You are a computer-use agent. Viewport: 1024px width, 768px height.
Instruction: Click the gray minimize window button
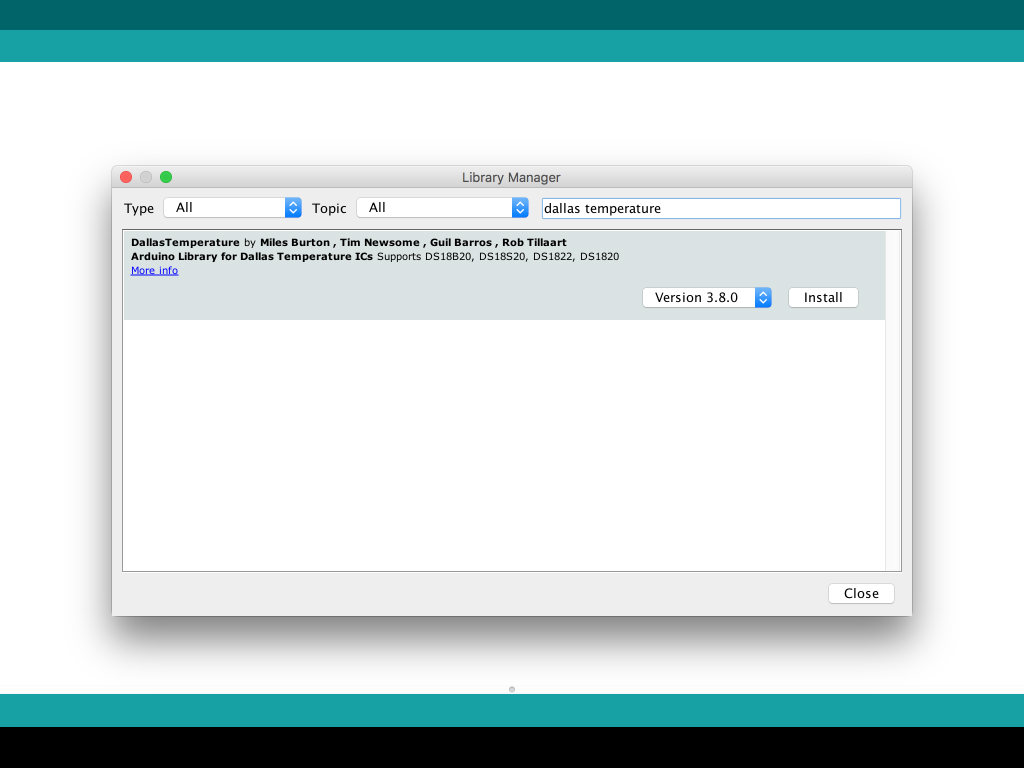(146, 177)
